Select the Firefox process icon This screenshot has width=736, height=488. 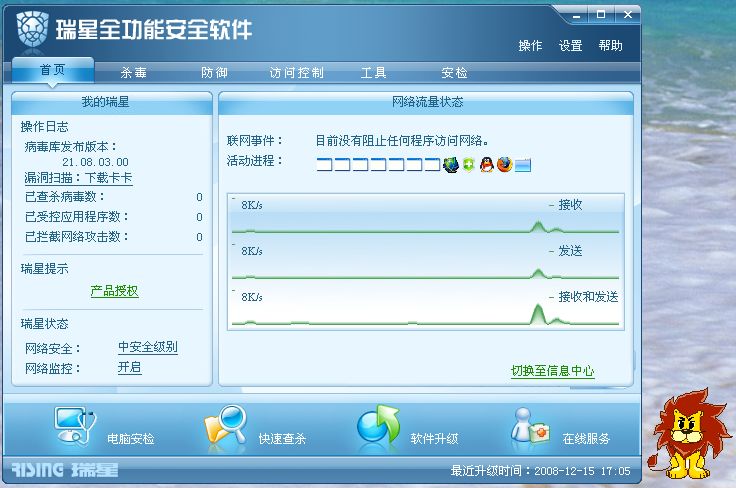(505, 165)
